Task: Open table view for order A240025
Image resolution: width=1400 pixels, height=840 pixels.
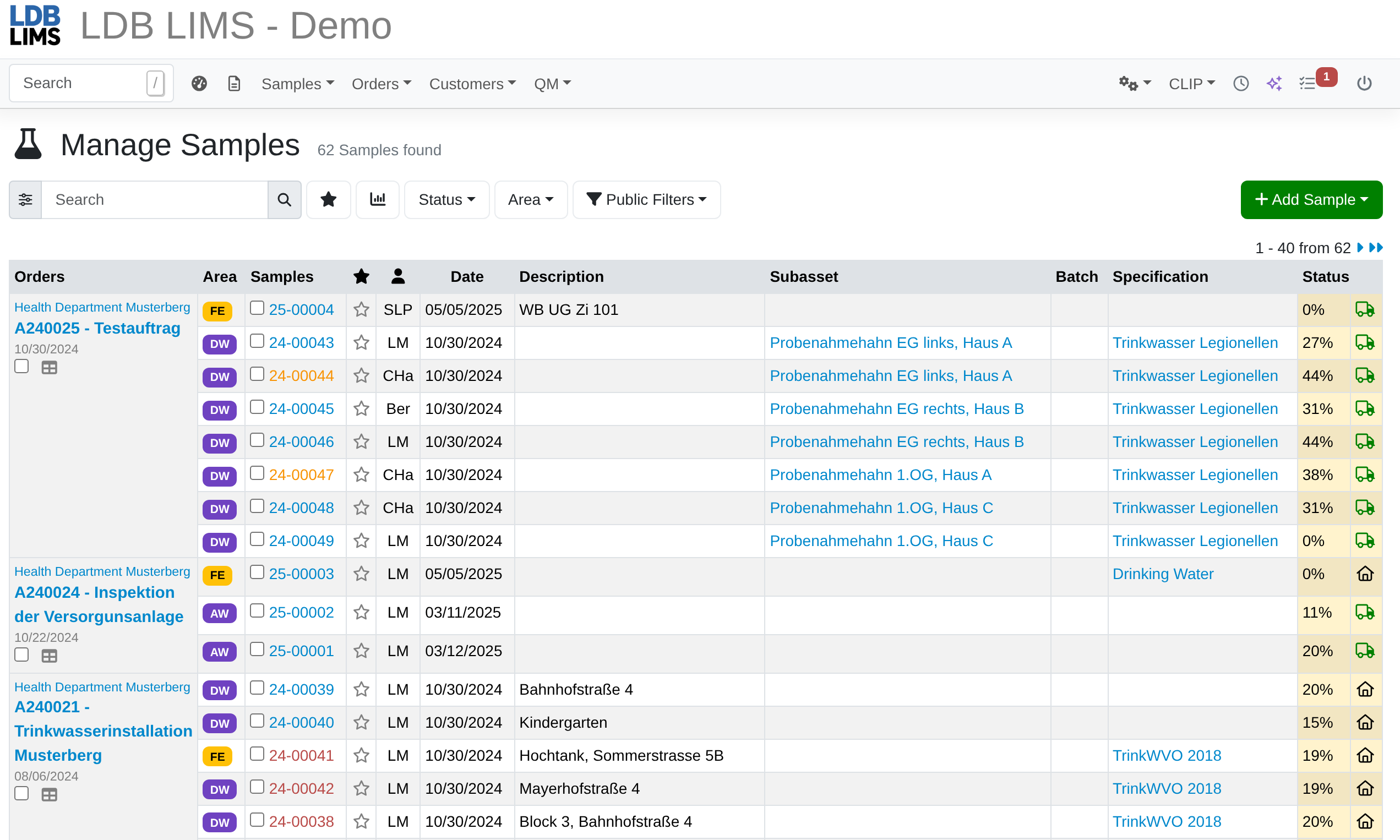Action: point(49,368)
